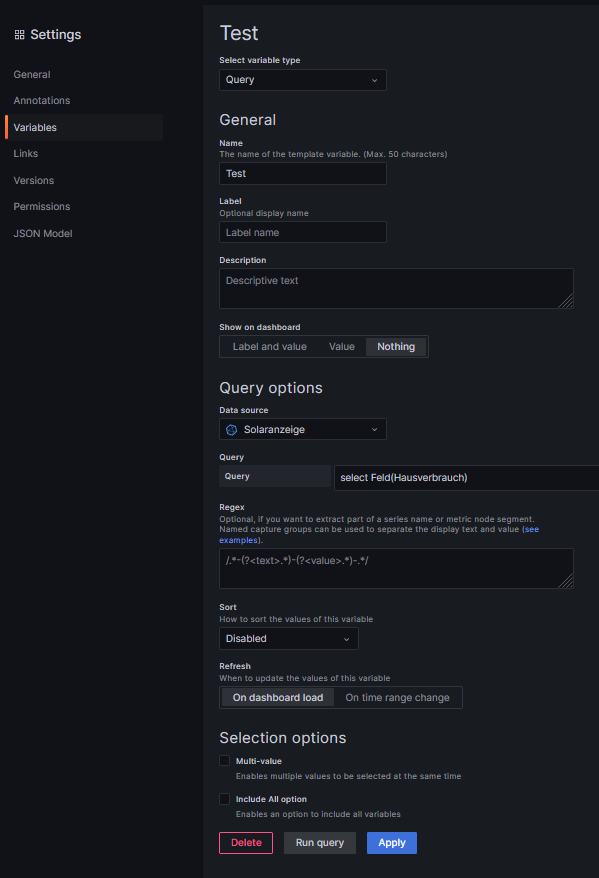Viewport: 599px width, 878px height.
Task: Choose the Value display option
Action: [341, 347]
